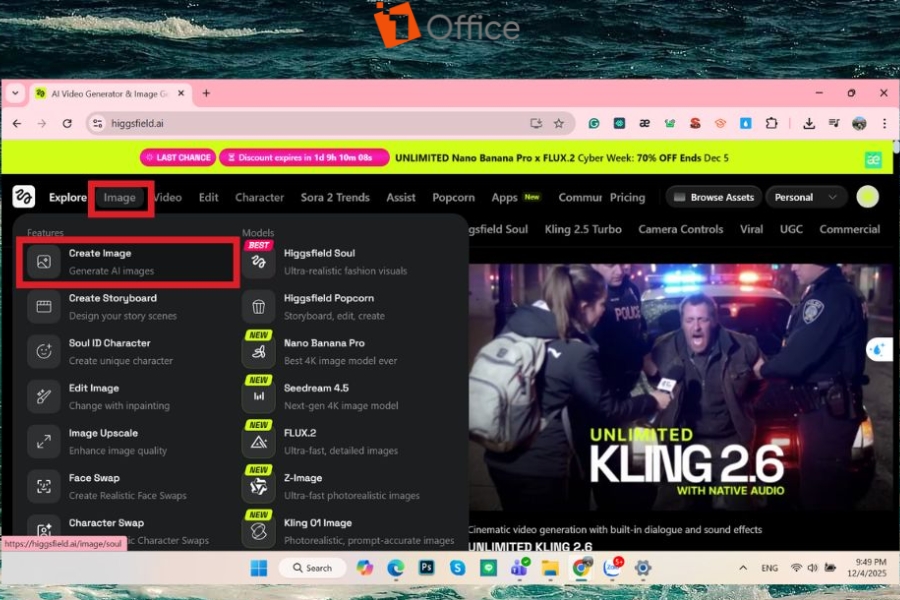Open the Face Swap icon
This screenshot has height=600, width=900.
coord(44,486)
